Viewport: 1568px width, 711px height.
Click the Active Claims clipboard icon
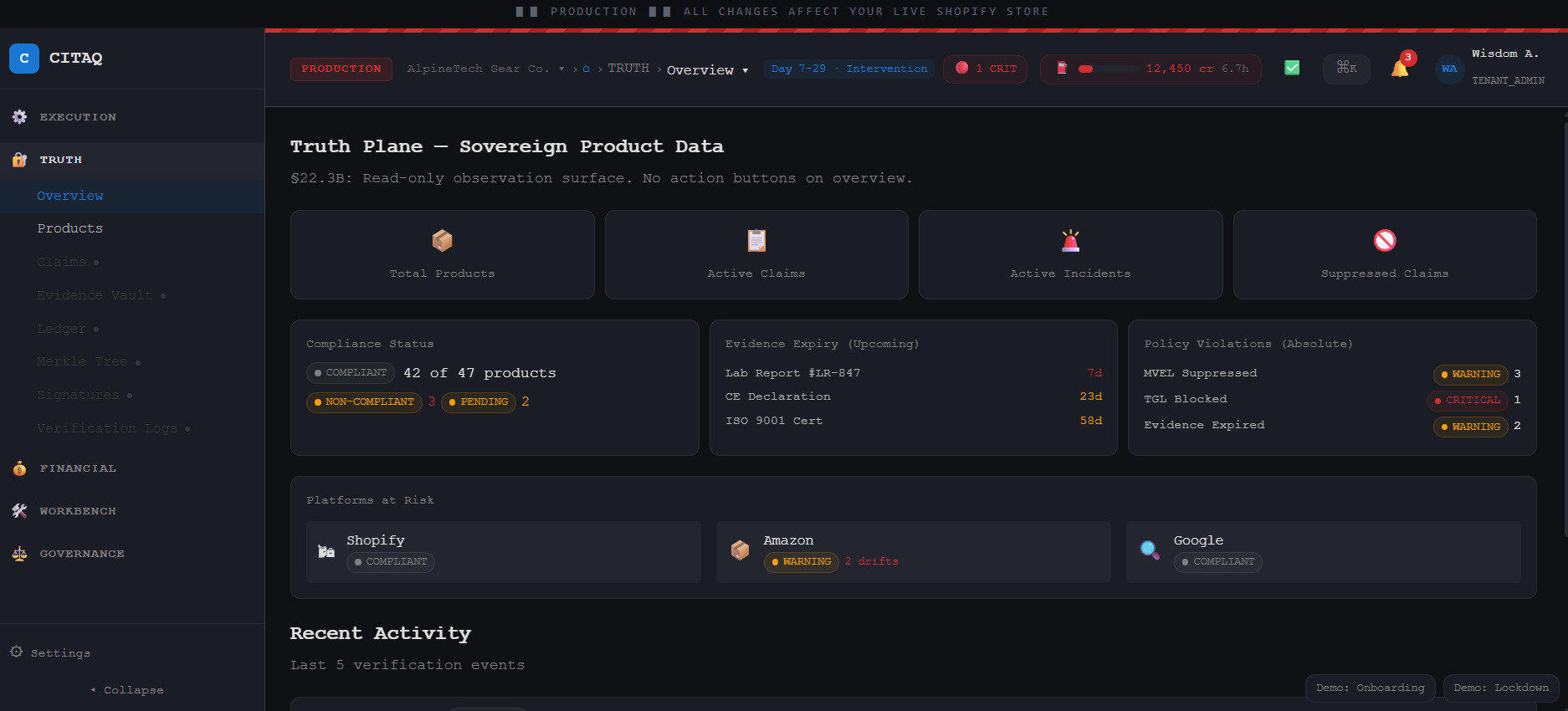tap(756, 241)
